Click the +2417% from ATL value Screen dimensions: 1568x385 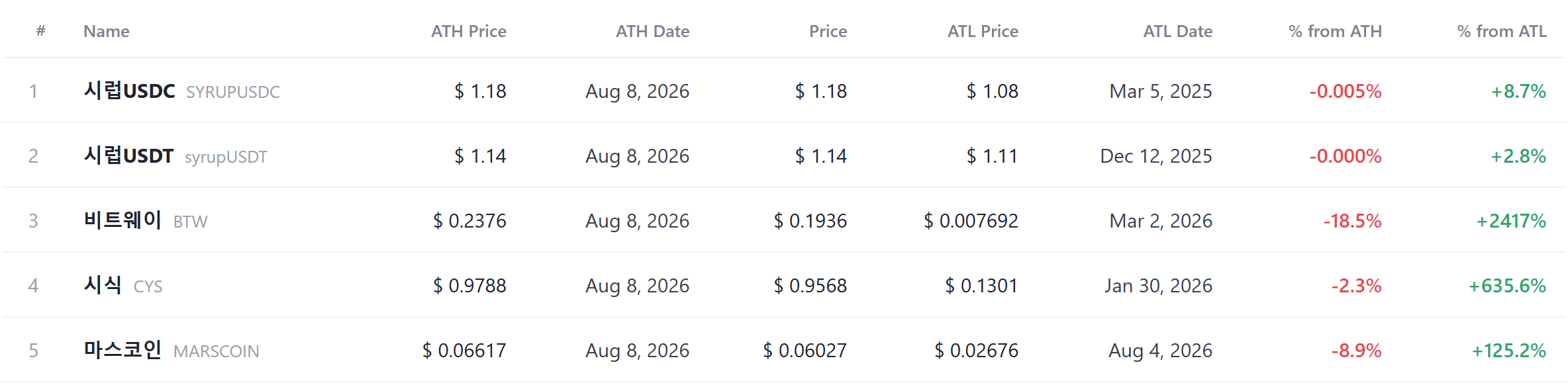click(1511, 221)
